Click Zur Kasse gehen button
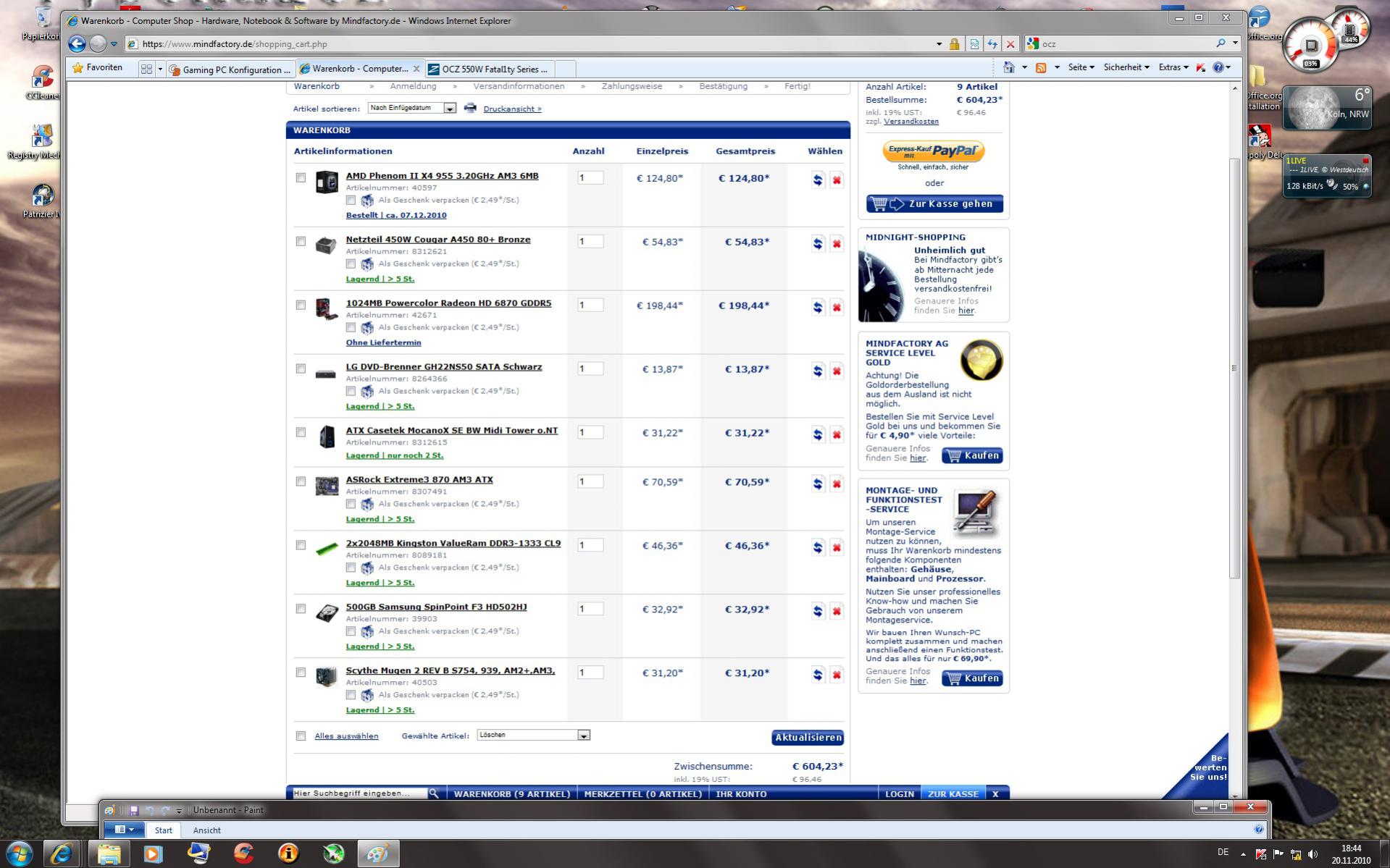1390x868 pixels. (x=934, y=204)
